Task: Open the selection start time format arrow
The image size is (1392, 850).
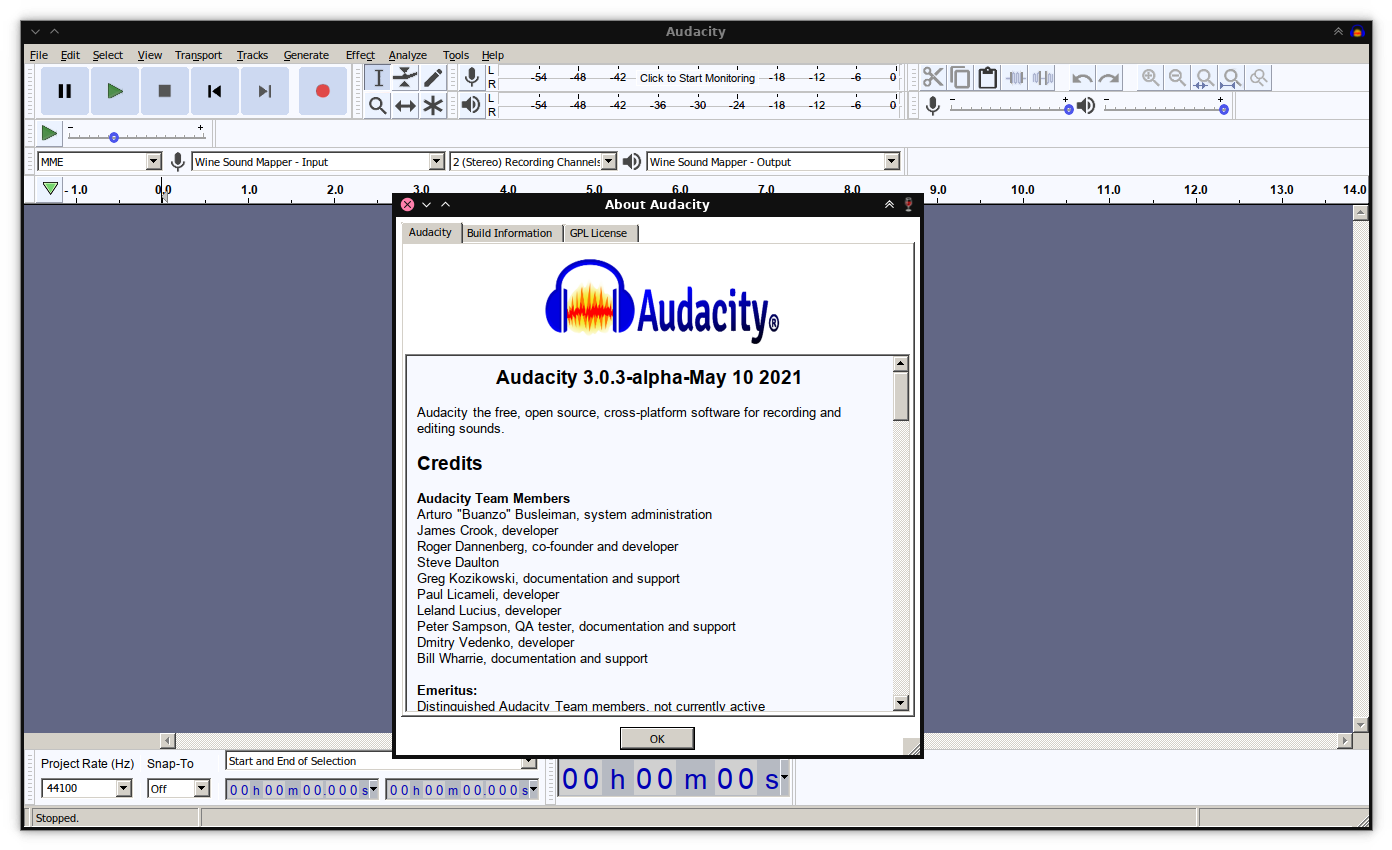Action: 374,789
